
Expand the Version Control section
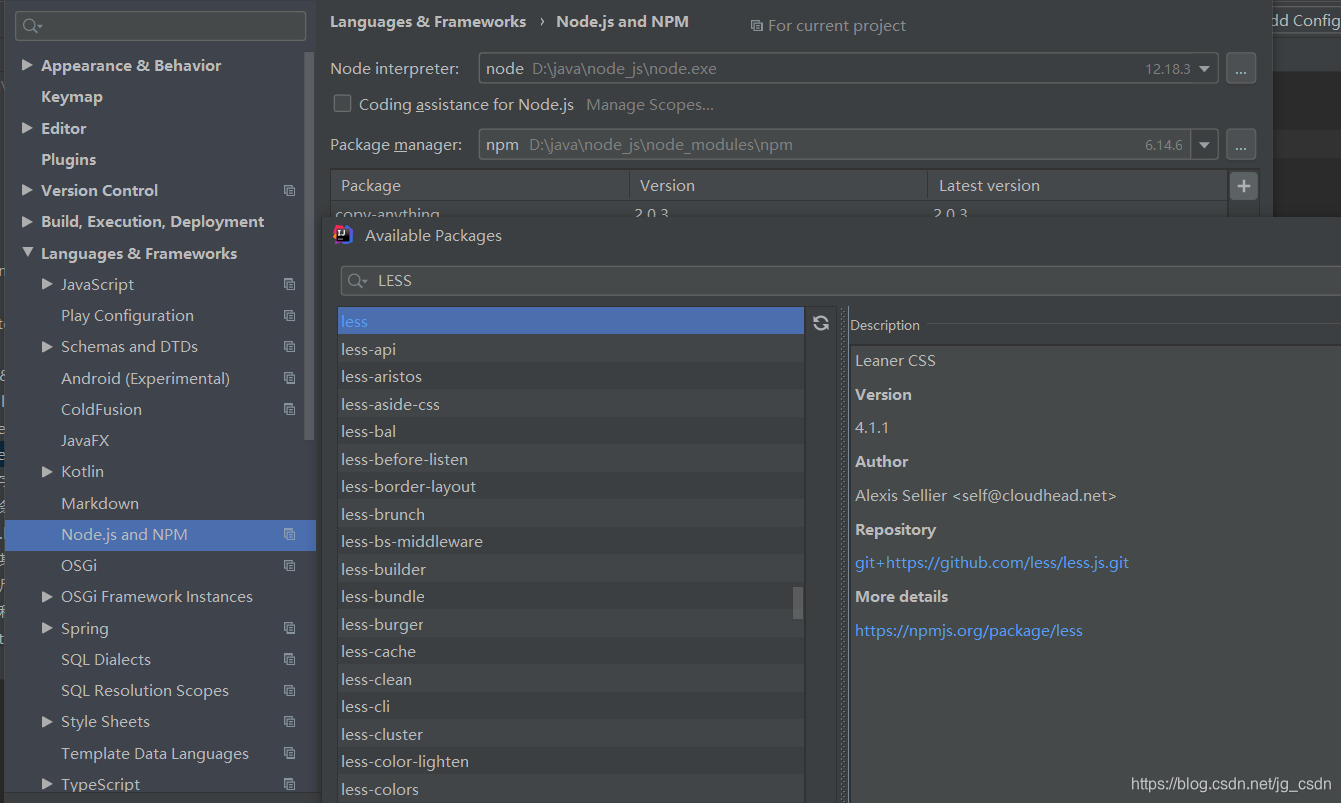[27, 191]
